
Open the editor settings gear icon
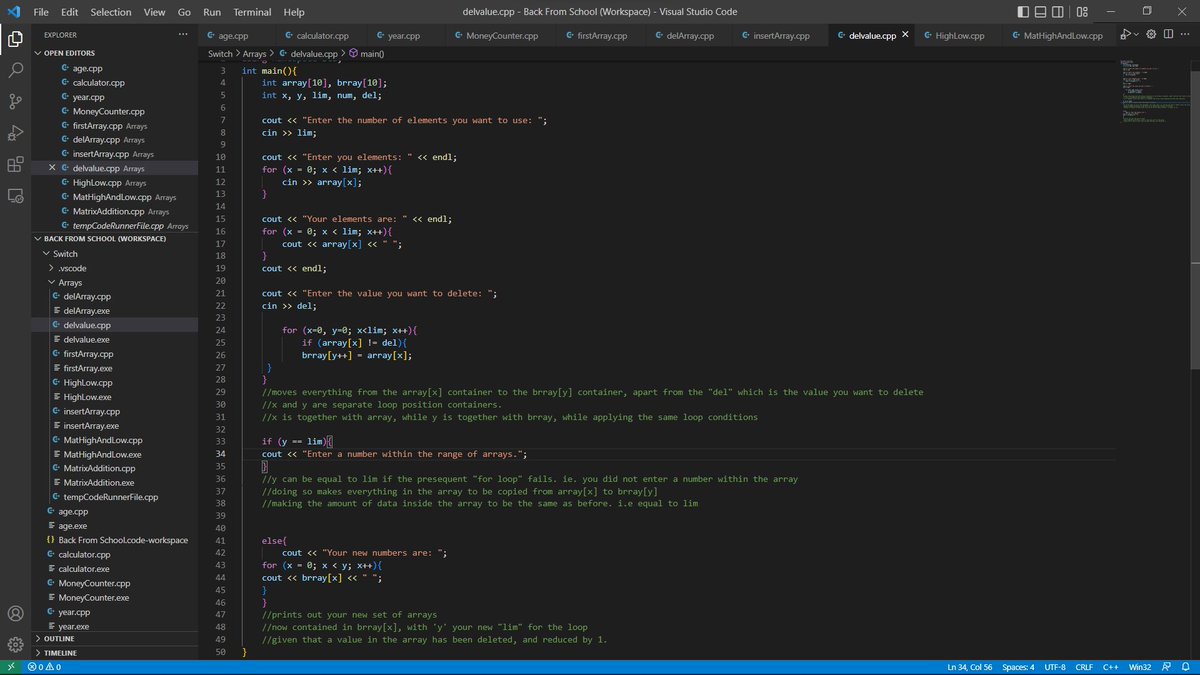coord(1152,35)
